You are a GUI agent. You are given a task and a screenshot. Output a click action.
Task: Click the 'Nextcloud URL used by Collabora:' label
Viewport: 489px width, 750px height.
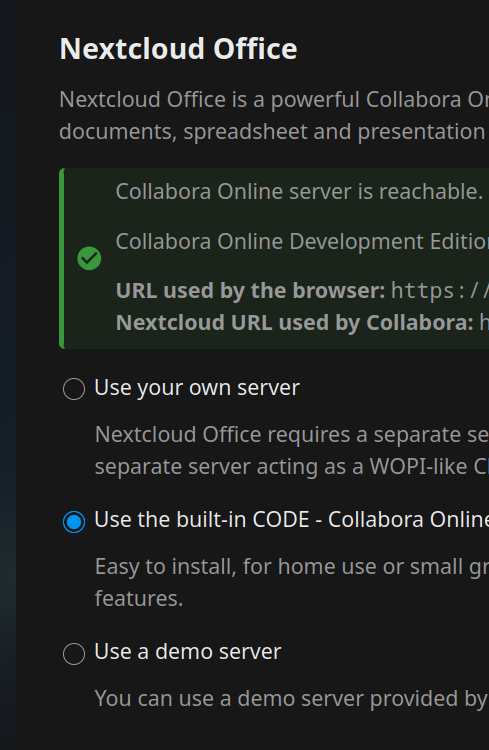click(295, 322)
